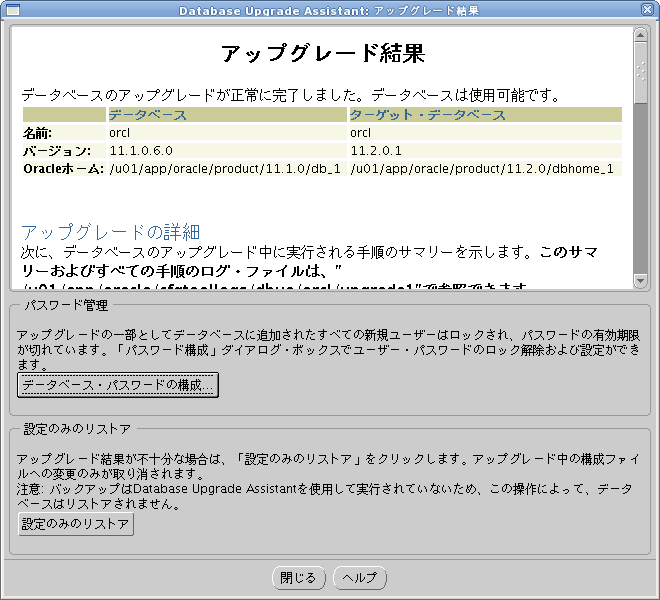Image resolution: width=660 pixels, height=600 pixels.
Task: Click the Oracleホーム: row label
Action: point(63,169)
